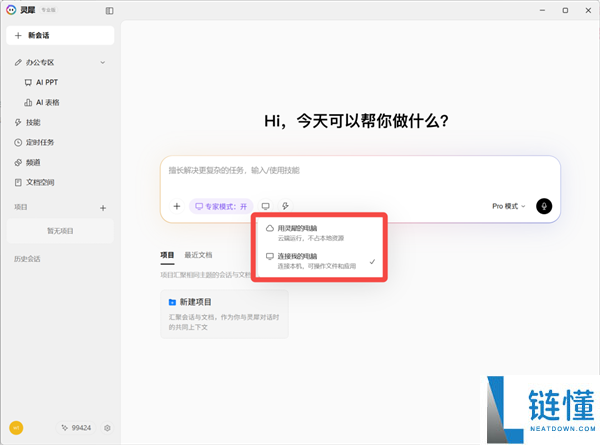Click the 专业版 badge next to logo
This screenshot has height=445, width=600.
49,10
